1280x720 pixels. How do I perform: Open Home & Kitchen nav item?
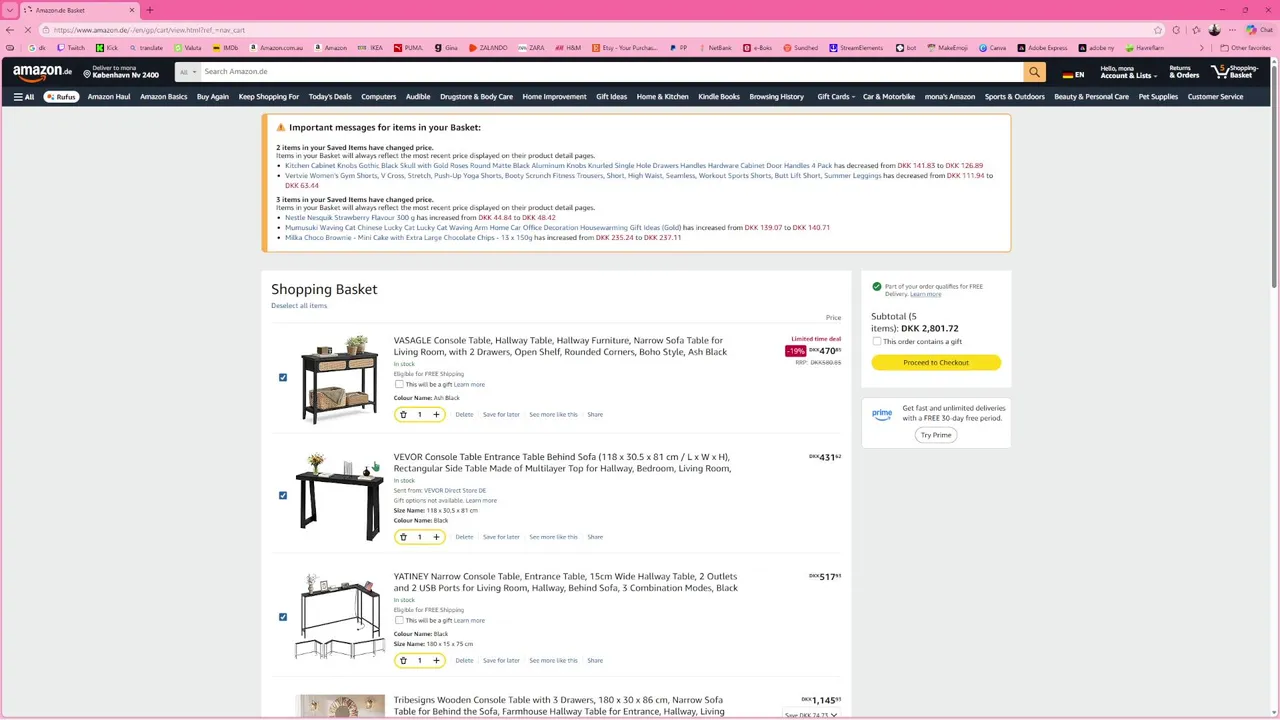pyautogui.click(x=663, y=97)
